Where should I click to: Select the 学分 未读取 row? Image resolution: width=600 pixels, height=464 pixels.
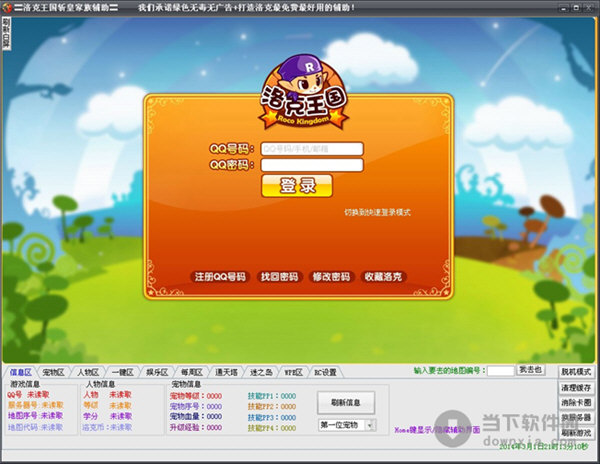(x=108, y=416)
